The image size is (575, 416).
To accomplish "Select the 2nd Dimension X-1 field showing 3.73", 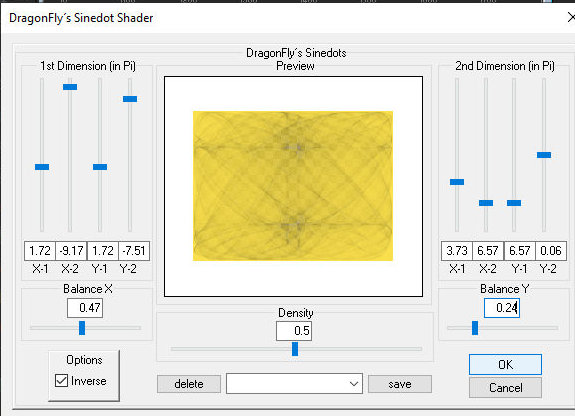I will [x=457, y=251].
